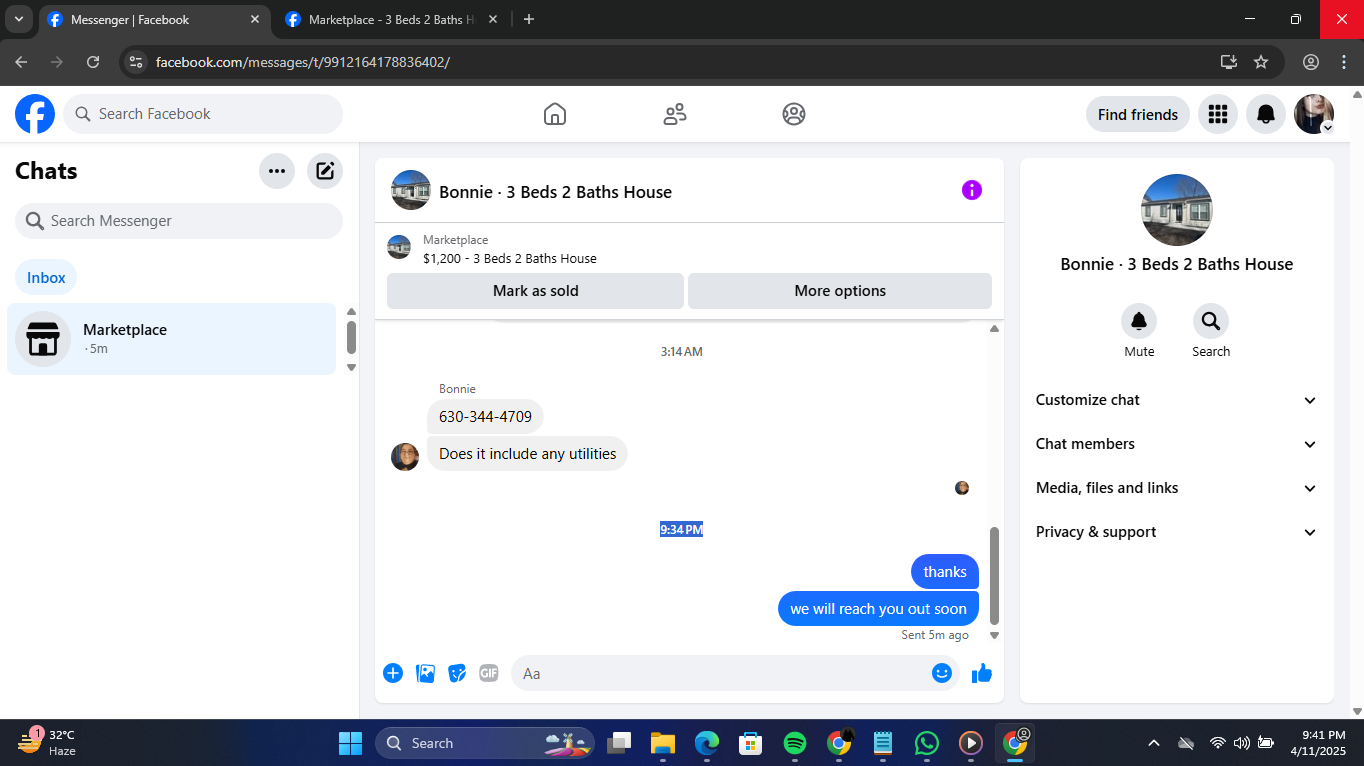The image size is (1364, 766).
Task: Open more actions plus icon in composer
Action: (393, 673)
